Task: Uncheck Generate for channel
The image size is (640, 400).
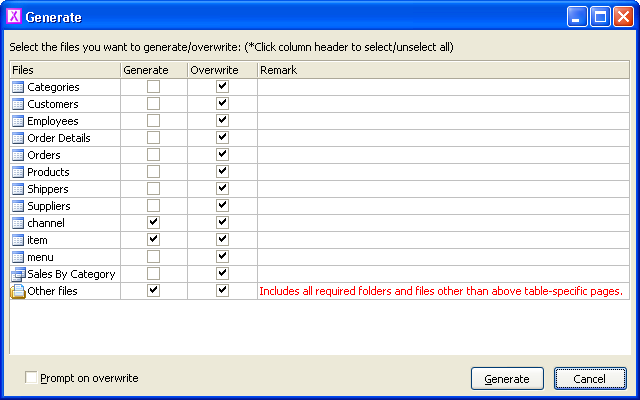Action: (153, 223)
